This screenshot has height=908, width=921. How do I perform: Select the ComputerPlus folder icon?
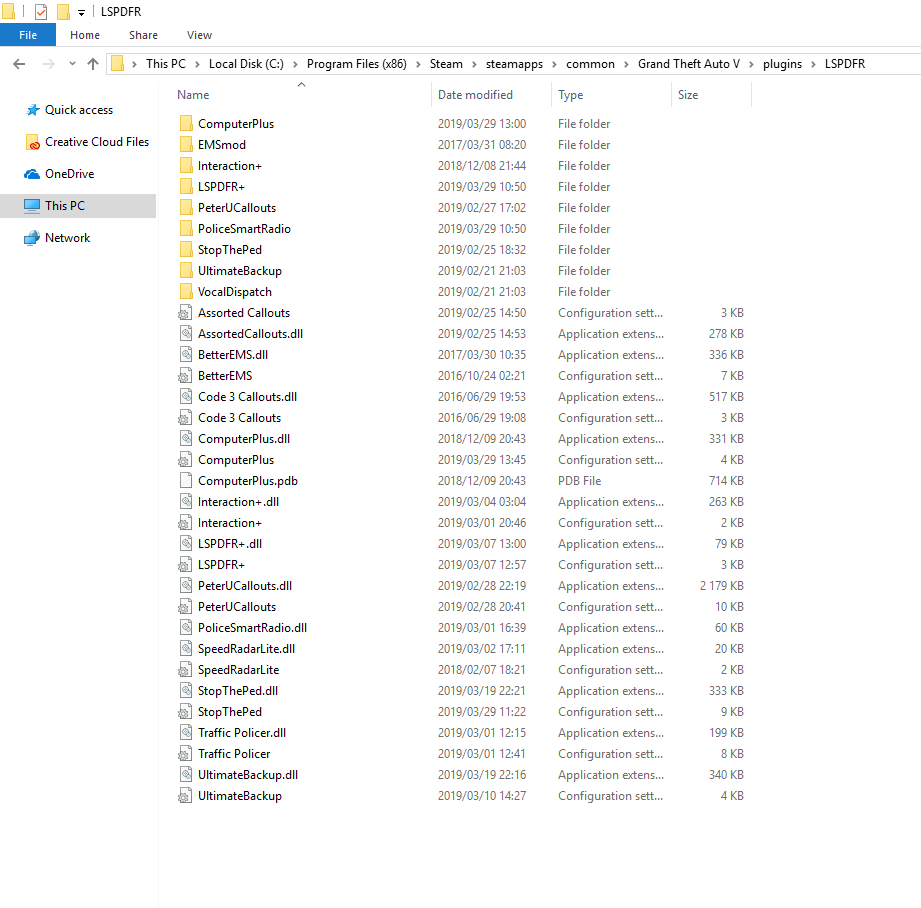186,123
